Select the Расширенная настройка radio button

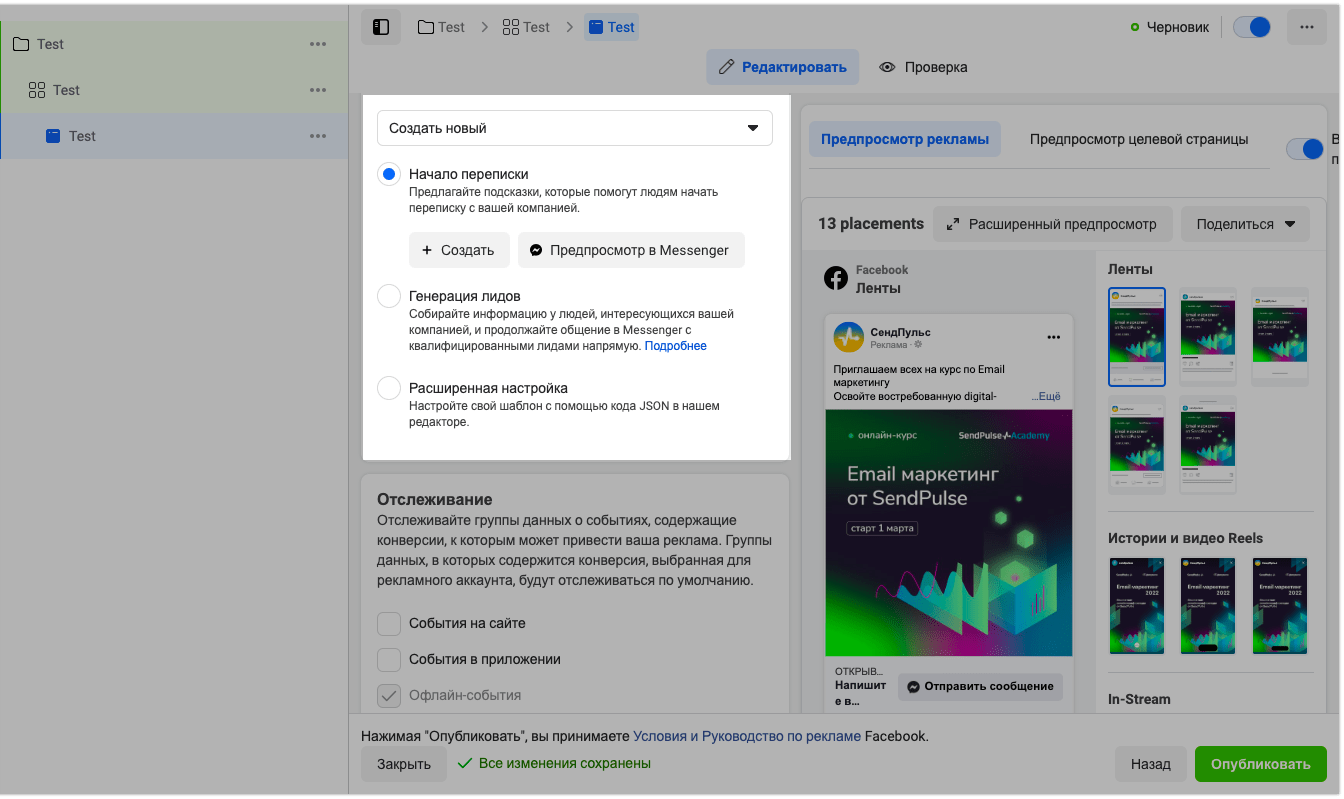[389, 388]
